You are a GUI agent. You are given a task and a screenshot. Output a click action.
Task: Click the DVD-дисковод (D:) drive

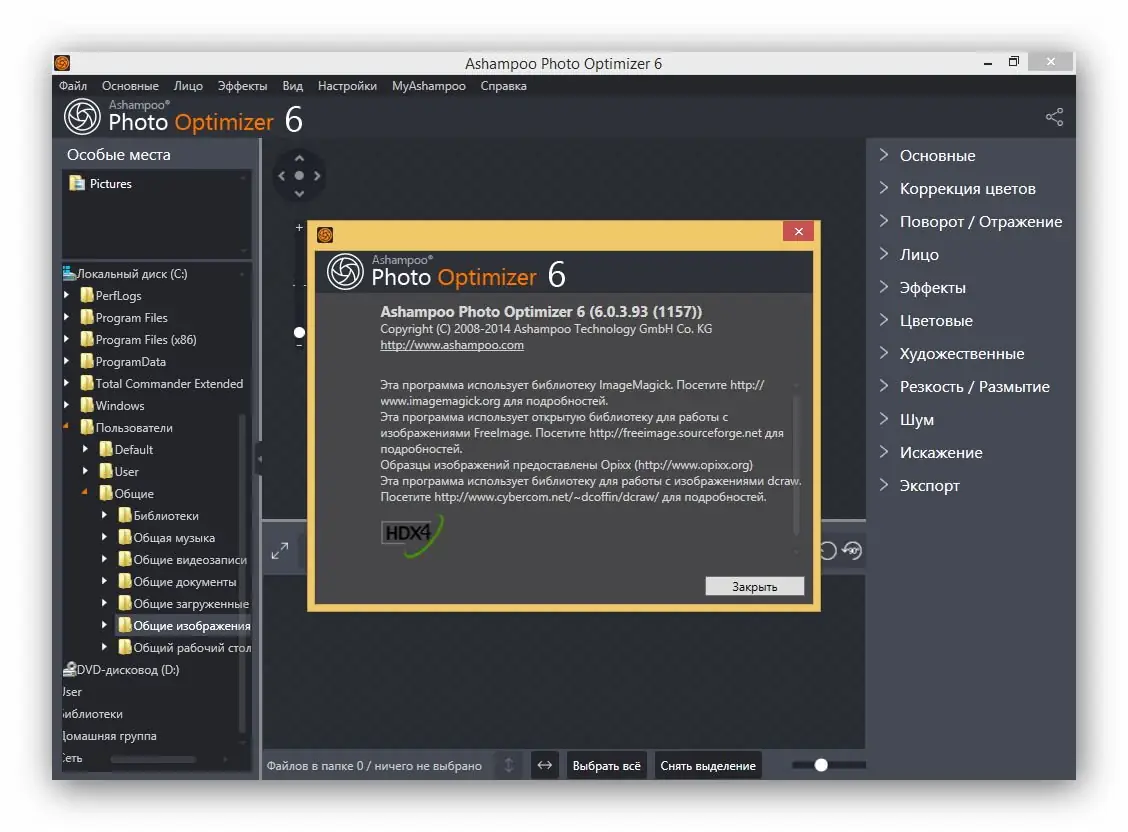click(121, 669)
